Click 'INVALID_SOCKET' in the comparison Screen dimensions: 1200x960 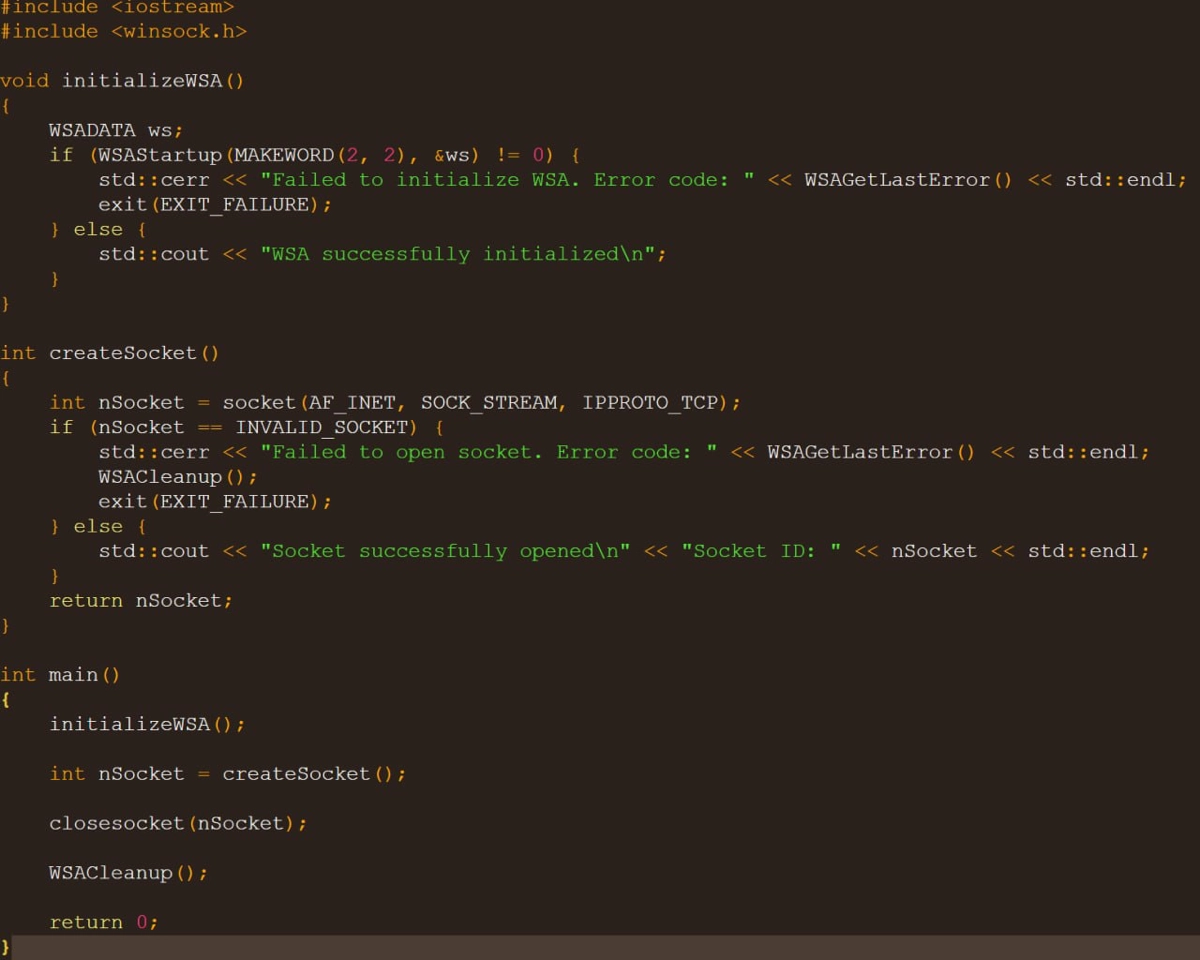point(322,427)
